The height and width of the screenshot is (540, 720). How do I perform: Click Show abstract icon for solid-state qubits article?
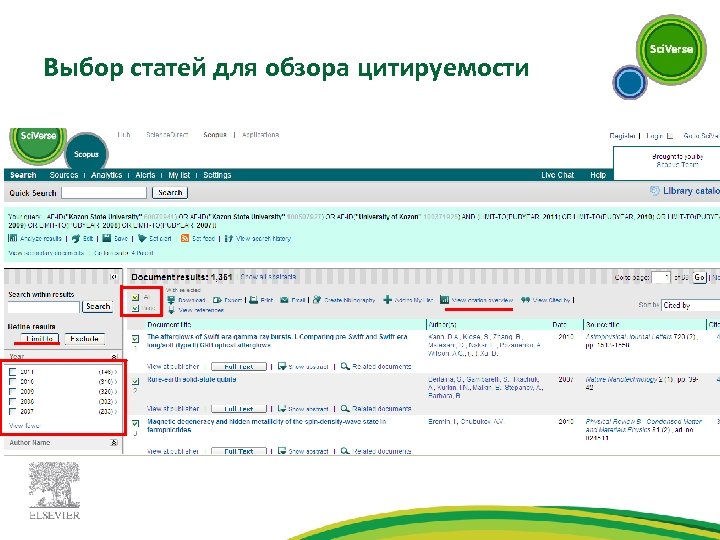282,408
